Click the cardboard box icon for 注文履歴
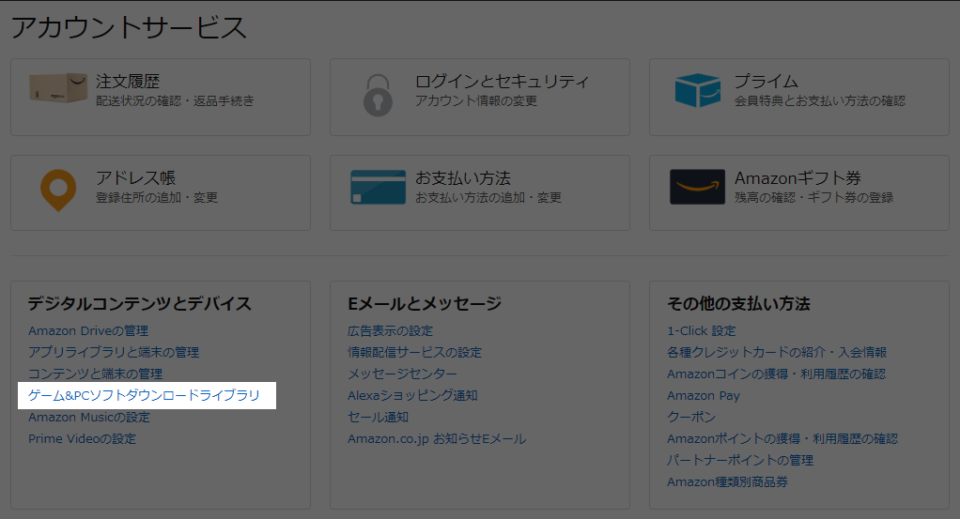Viewport: 960px width, 519px height. pyautogui.click(x=58, y=88)
